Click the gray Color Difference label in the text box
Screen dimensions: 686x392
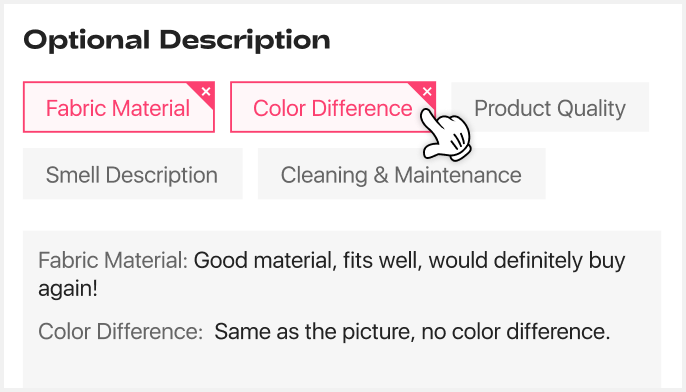point(120,331)
